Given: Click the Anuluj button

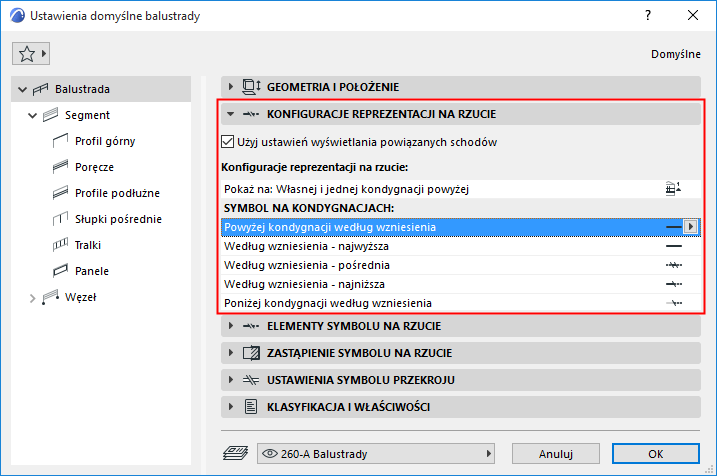Looking at the screenshot, I should click(556, 453).
